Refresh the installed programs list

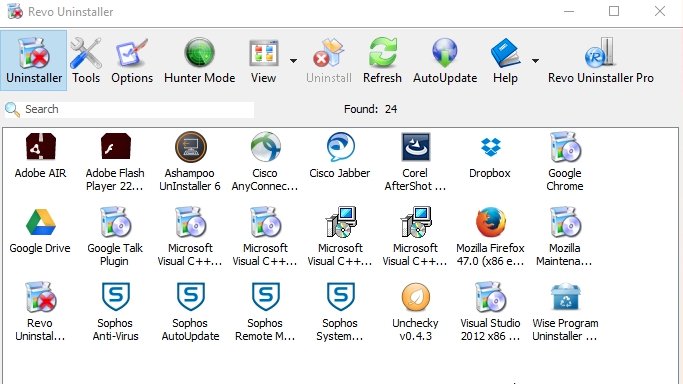tap(382, 61)
